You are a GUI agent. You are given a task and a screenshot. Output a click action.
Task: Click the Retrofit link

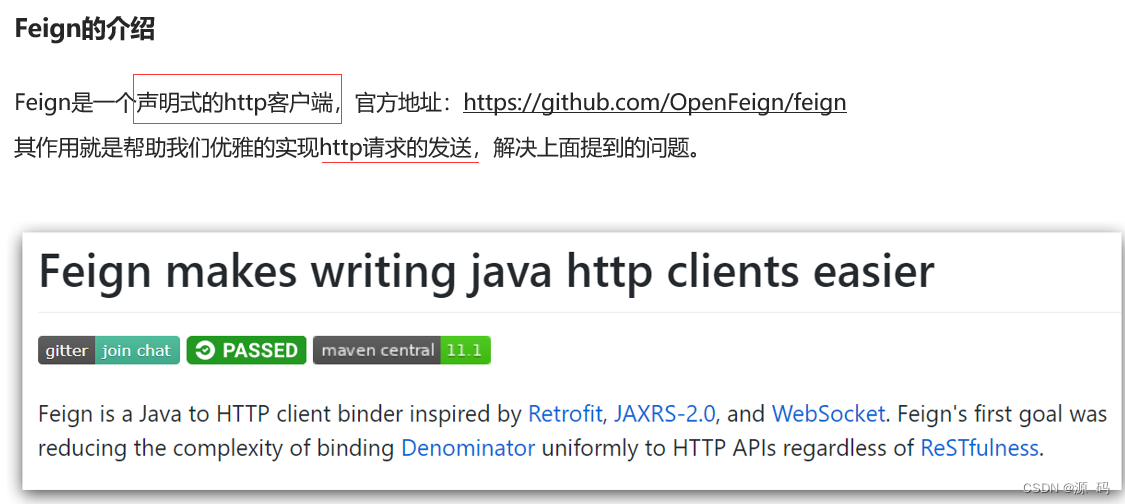(565, 414)
